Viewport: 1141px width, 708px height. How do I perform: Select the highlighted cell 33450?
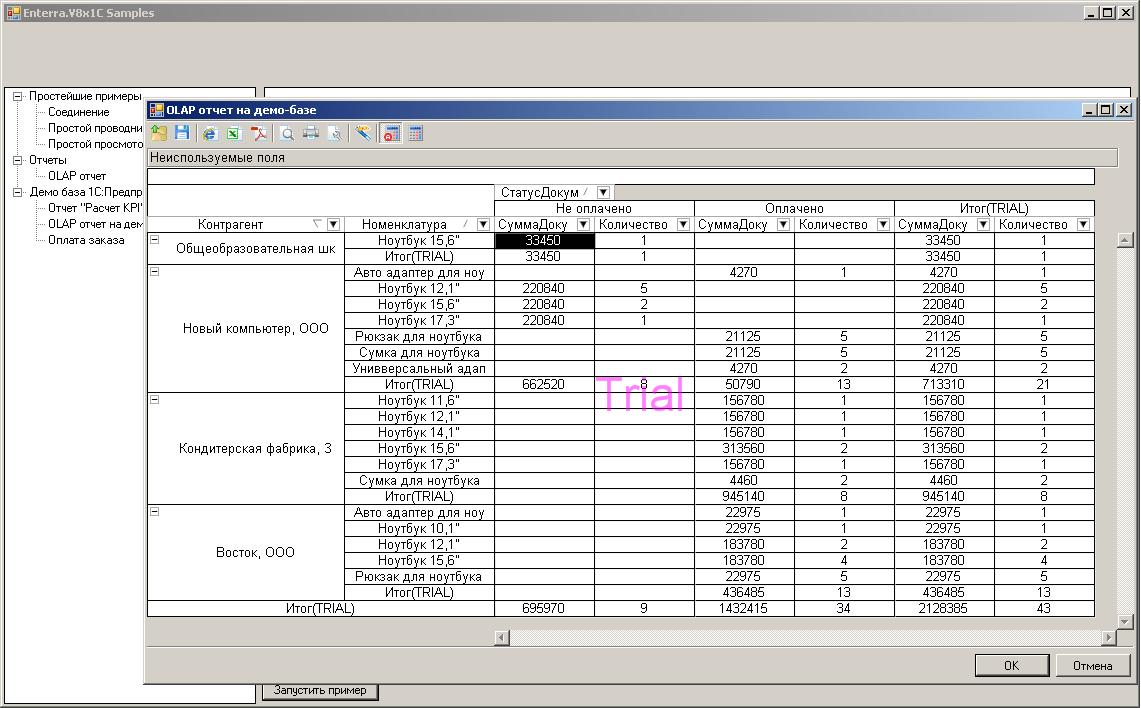point(544,240)
